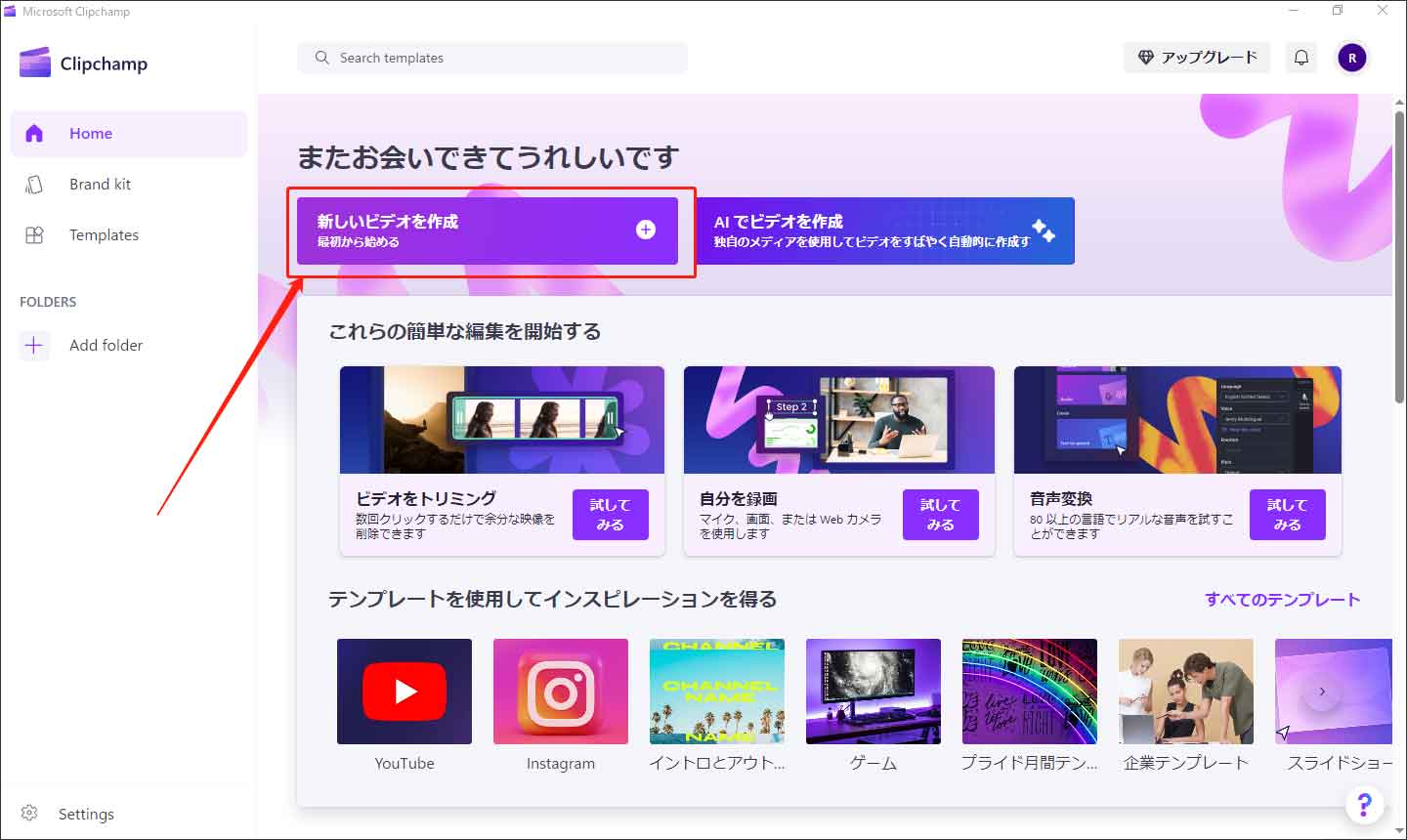
Task: Click 試してみる for 自分を録画
Action: click(941, 515)
